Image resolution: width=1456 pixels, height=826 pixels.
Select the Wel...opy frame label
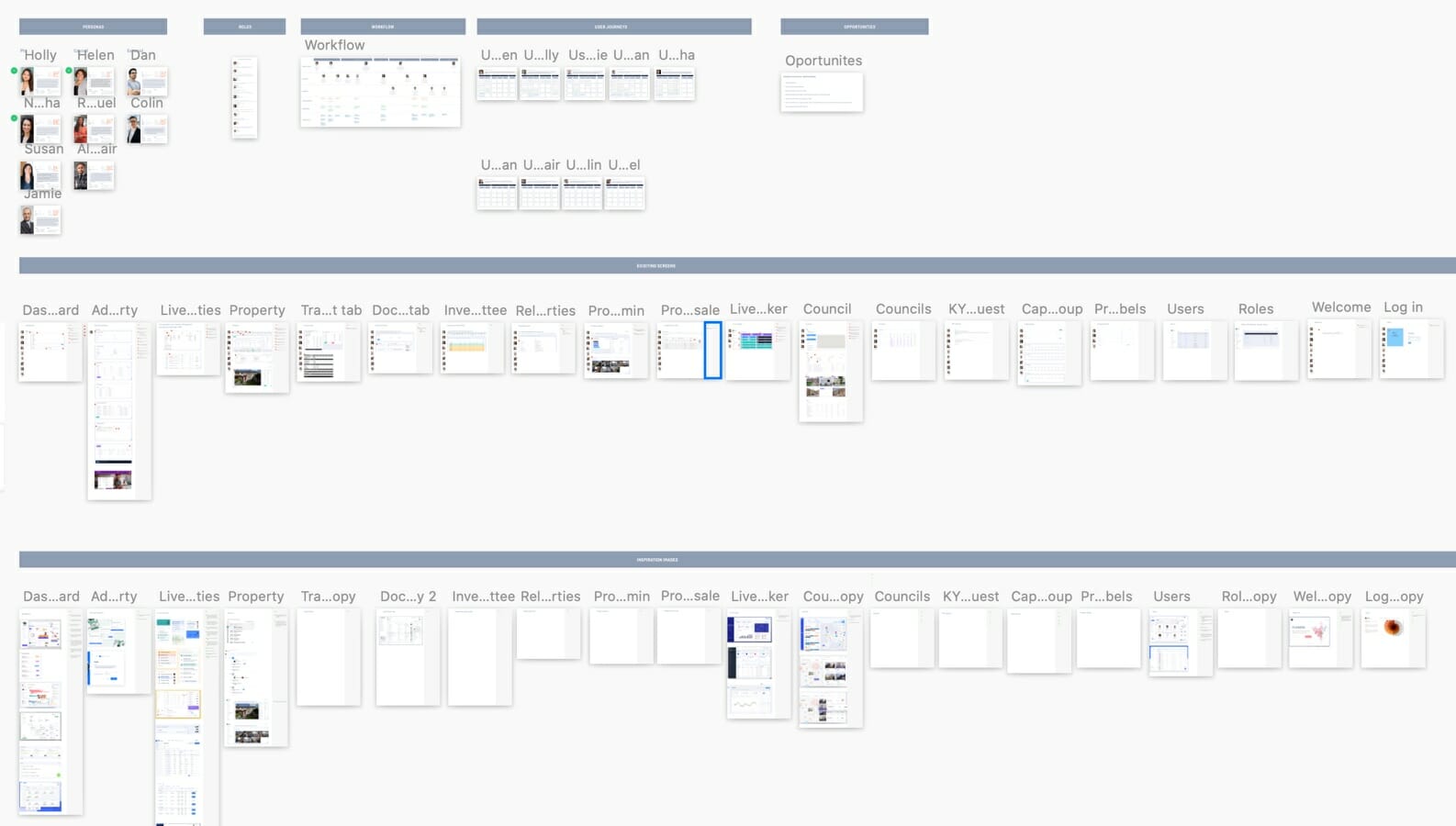point(1322,597)
